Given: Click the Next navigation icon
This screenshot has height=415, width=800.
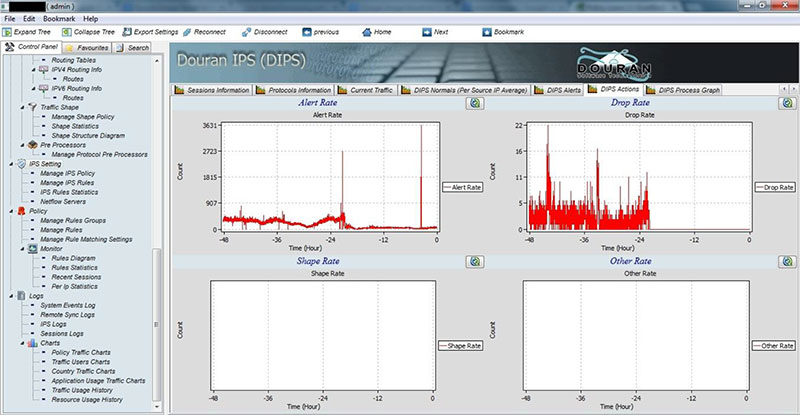Looking at the screenshot, I should (x=427, y=32).
